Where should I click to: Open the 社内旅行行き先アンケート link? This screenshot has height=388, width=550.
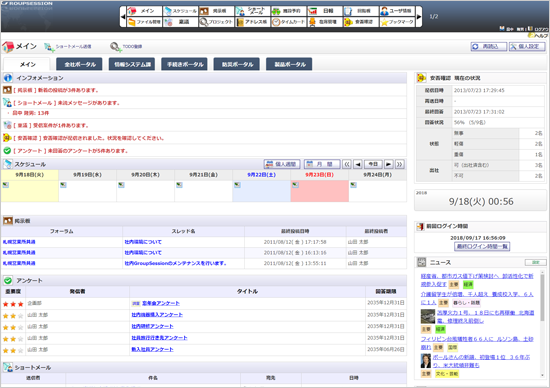(x=159, y=338)
